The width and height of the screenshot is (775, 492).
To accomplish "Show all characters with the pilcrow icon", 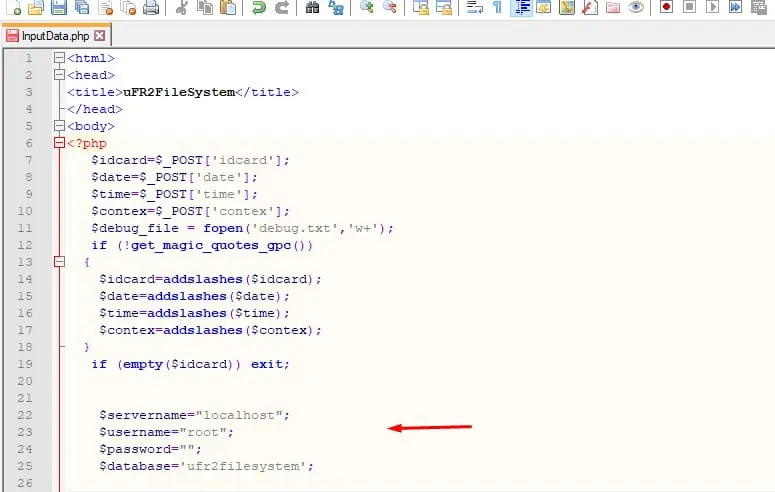I will [498, 7].
